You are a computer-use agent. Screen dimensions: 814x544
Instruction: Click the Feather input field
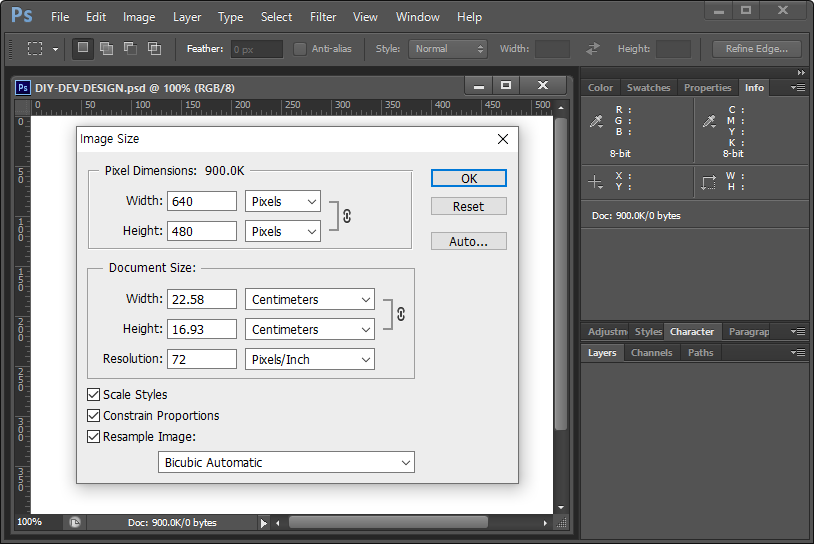256,49
